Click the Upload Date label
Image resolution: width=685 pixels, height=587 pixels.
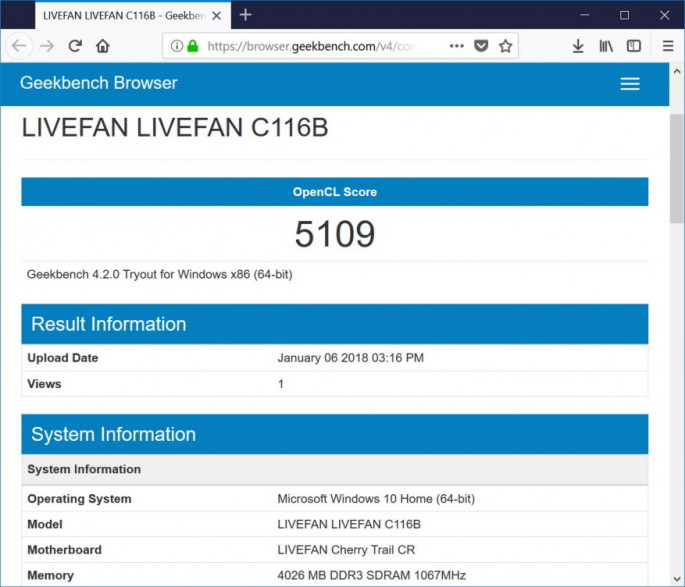pyautogui.click(x=62, y=358)
